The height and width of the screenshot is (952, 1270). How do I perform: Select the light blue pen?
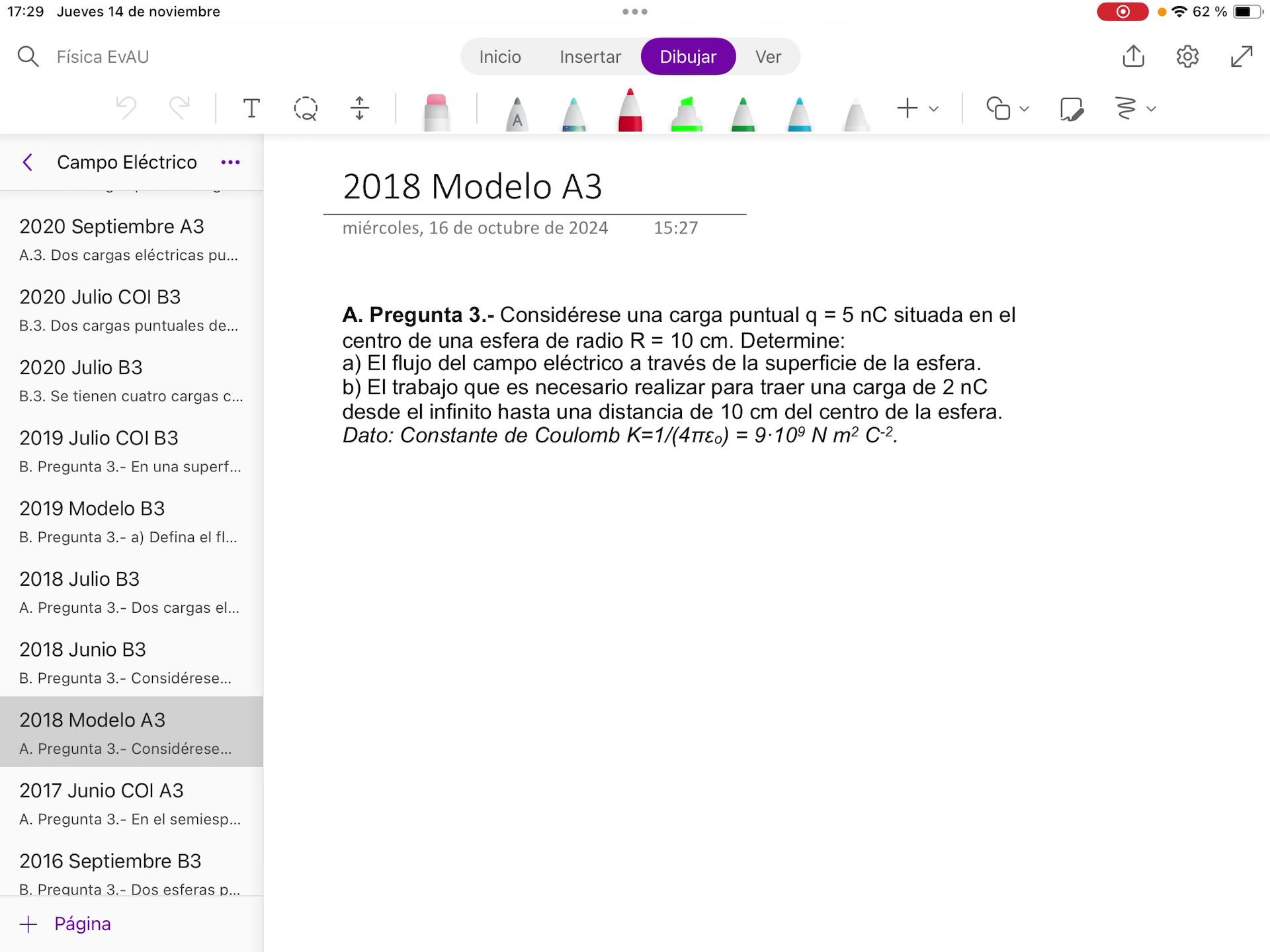(799, 114)
